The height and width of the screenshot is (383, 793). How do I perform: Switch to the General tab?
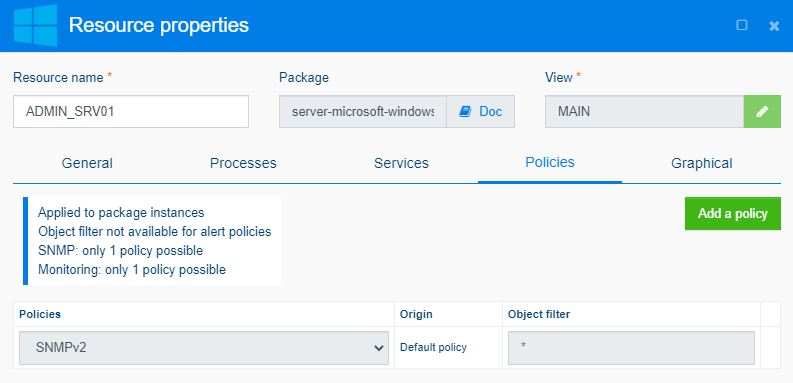(87, 163)
